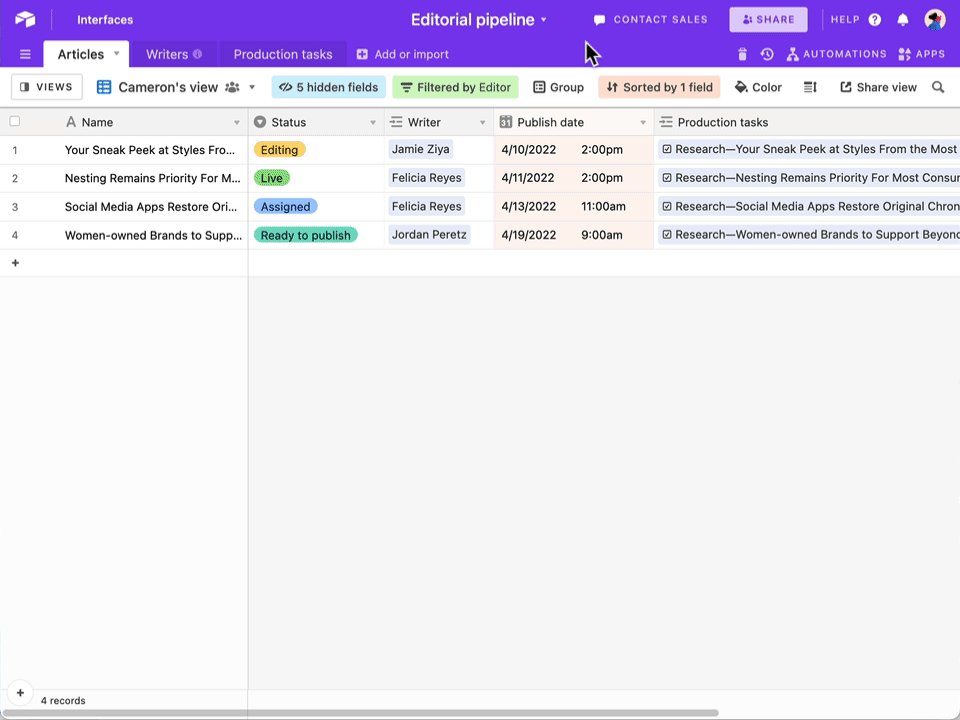
Task: Switch to the Production tasks tab
Action: point(283,54)
